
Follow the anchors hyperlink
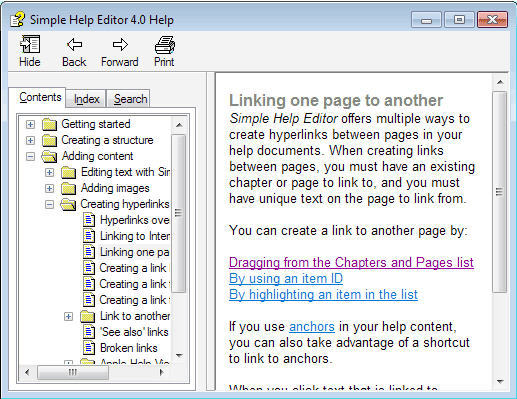pyautogui.click(x=312, y=327)
